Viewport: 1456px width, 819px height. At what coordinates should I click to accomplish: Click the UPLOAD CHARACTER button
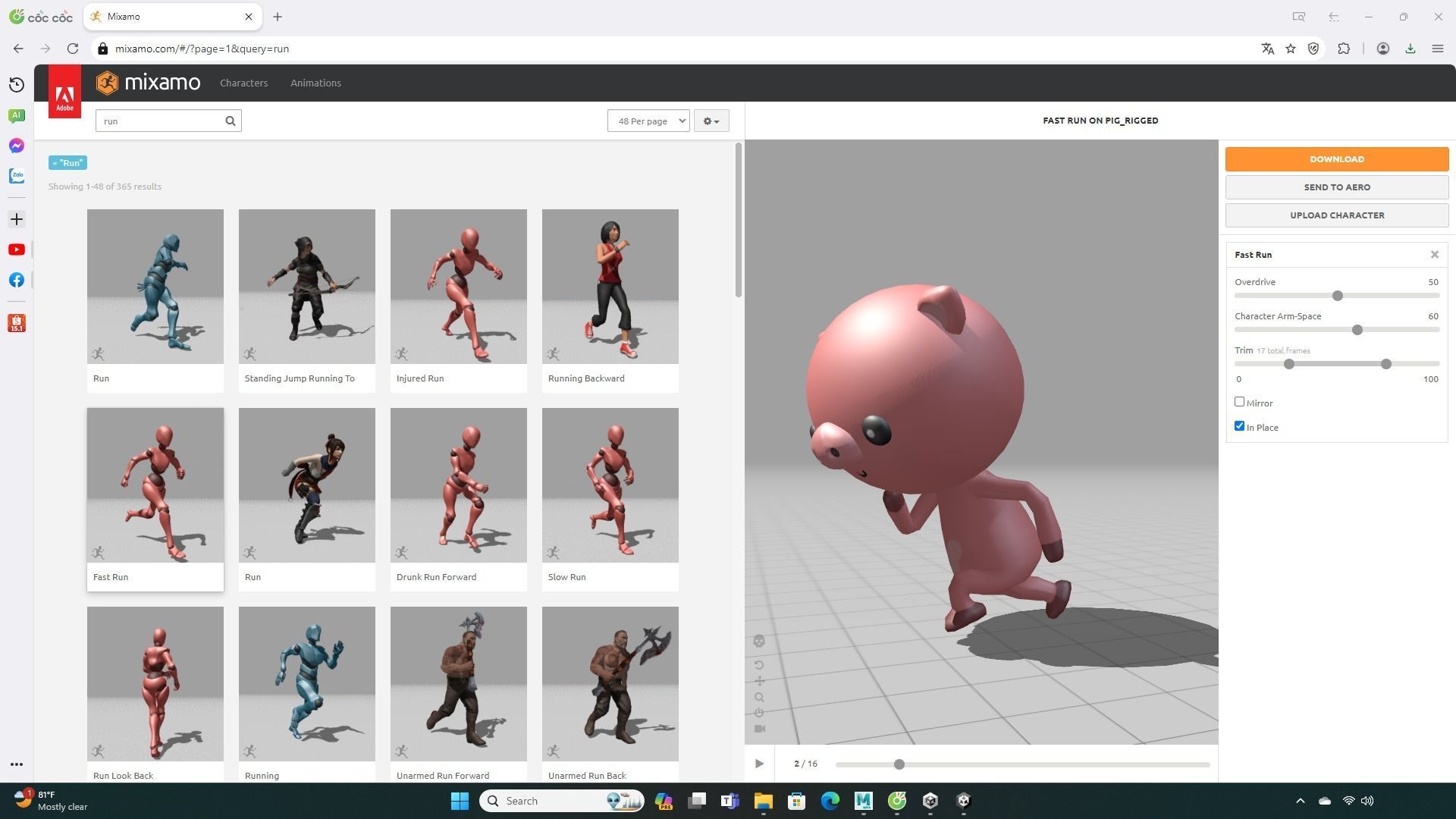tap(1337, 215)
